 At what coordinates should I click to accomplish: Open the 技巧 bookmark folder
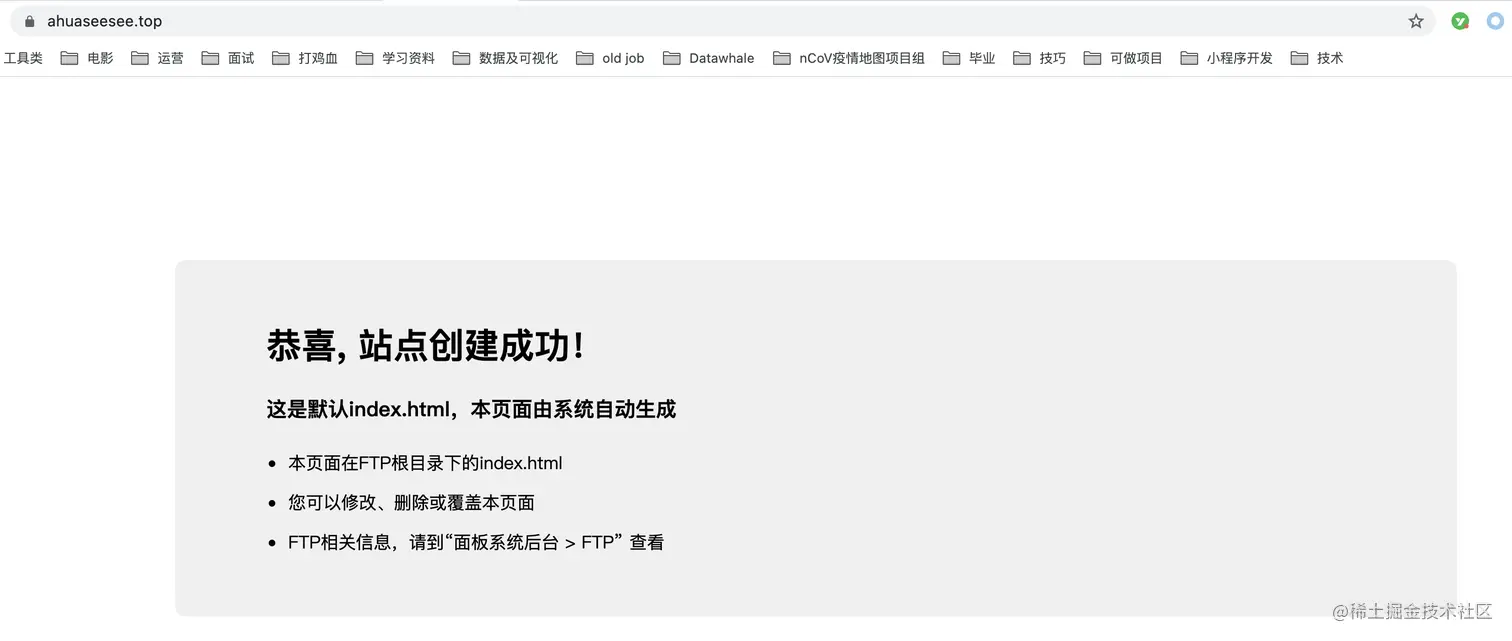1040,58
